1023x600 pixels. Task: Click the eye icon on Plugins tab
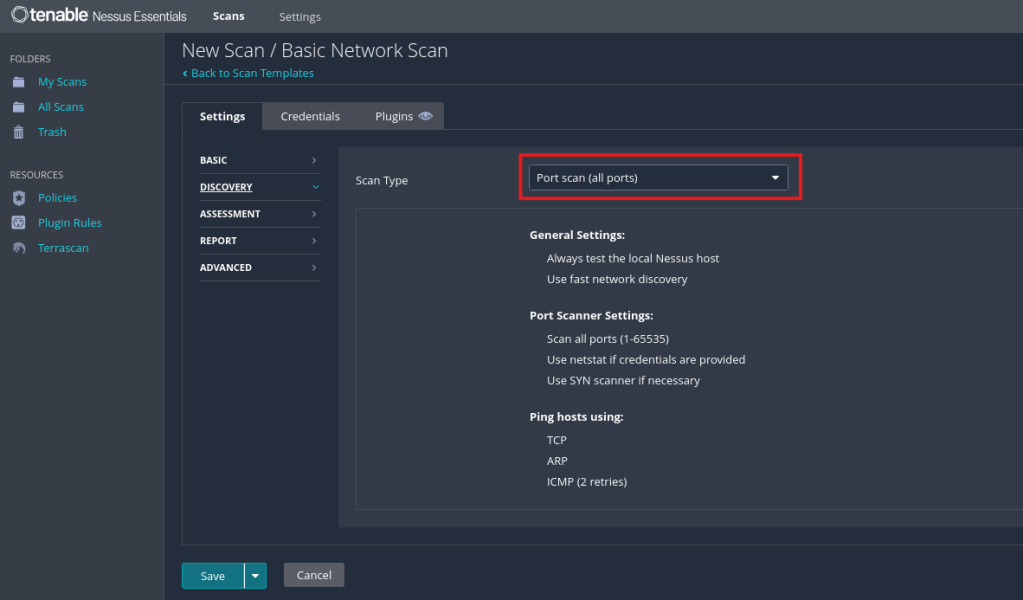pyautogui.click(x=426, y=116)
